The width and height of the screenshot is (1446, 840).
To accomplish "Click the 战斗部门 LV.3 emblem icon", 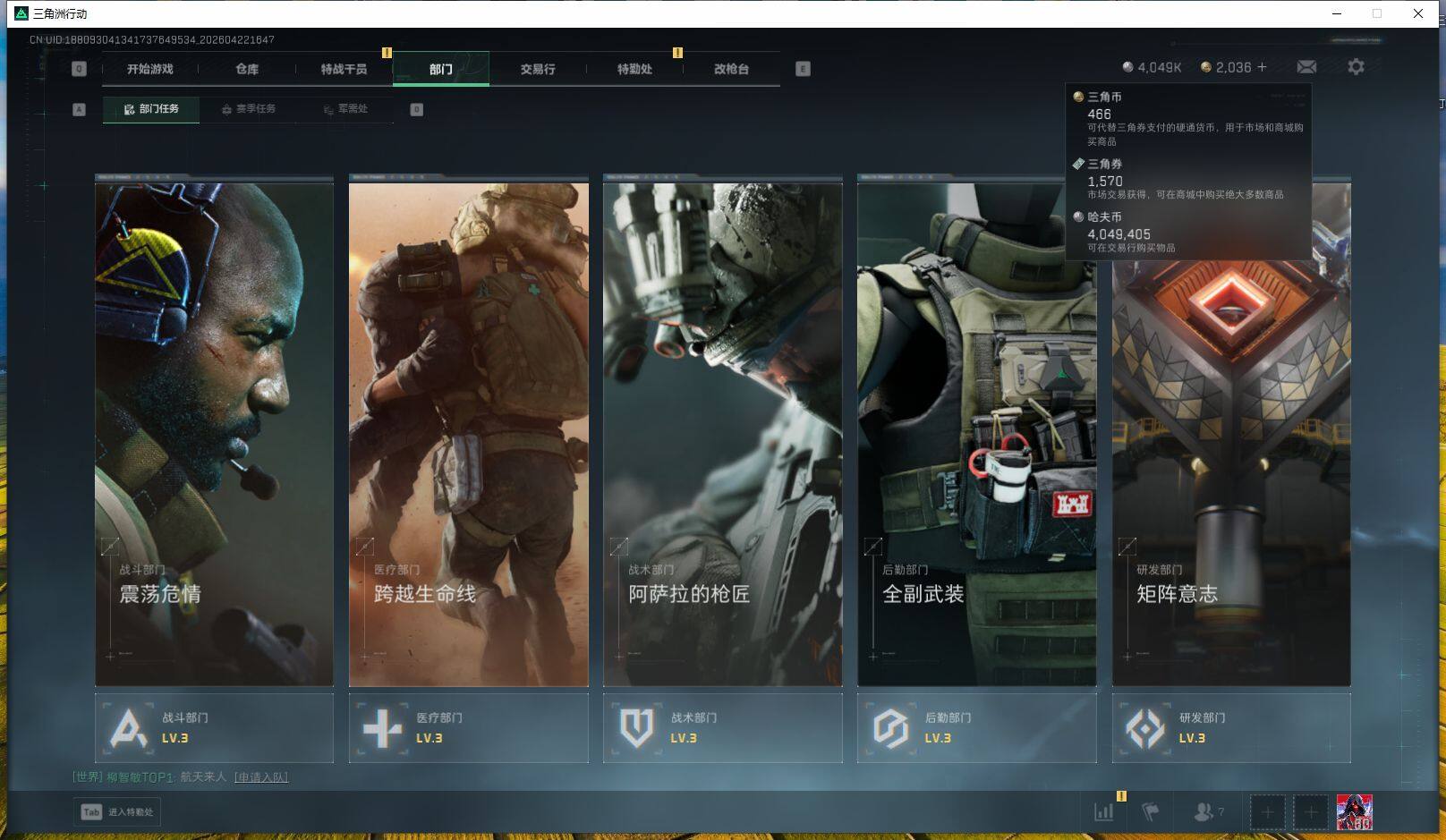I will pos(128,728).
